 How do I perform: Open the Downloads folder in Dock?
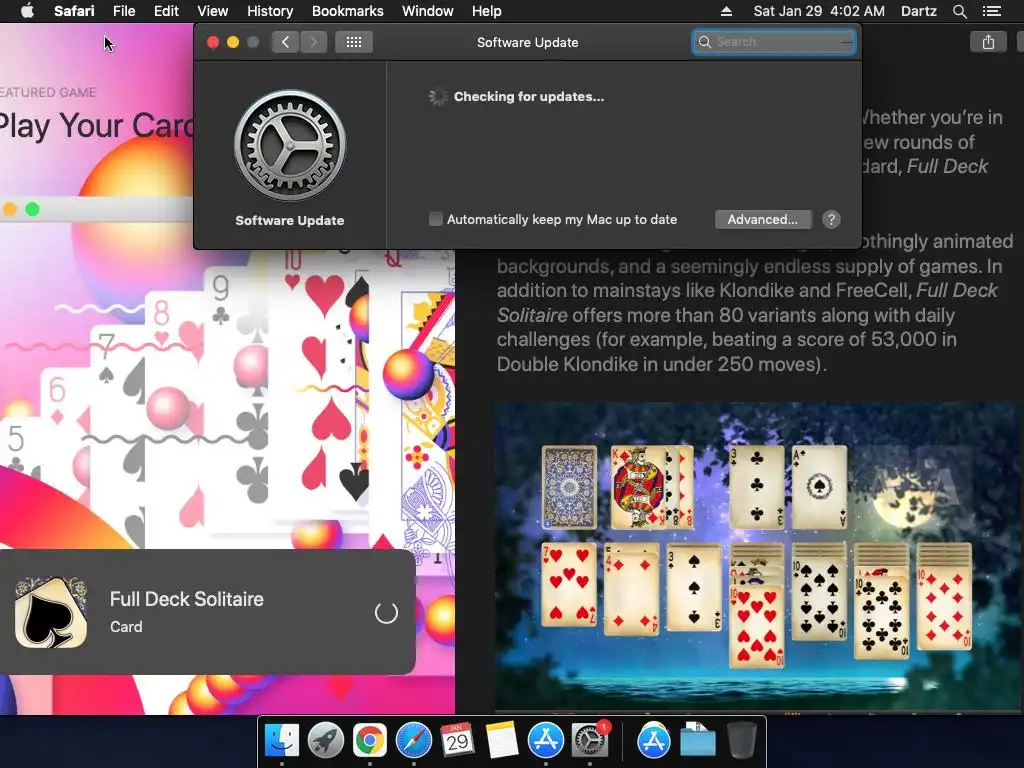[x=697, y=741]
